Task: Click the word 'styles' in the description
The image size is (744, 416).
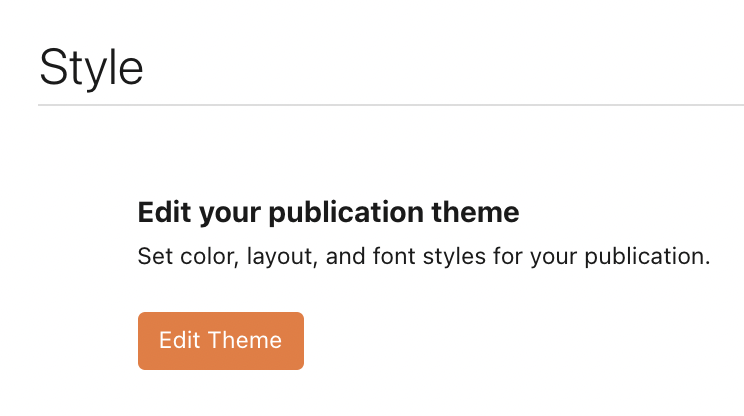Action: coord(454,257)
